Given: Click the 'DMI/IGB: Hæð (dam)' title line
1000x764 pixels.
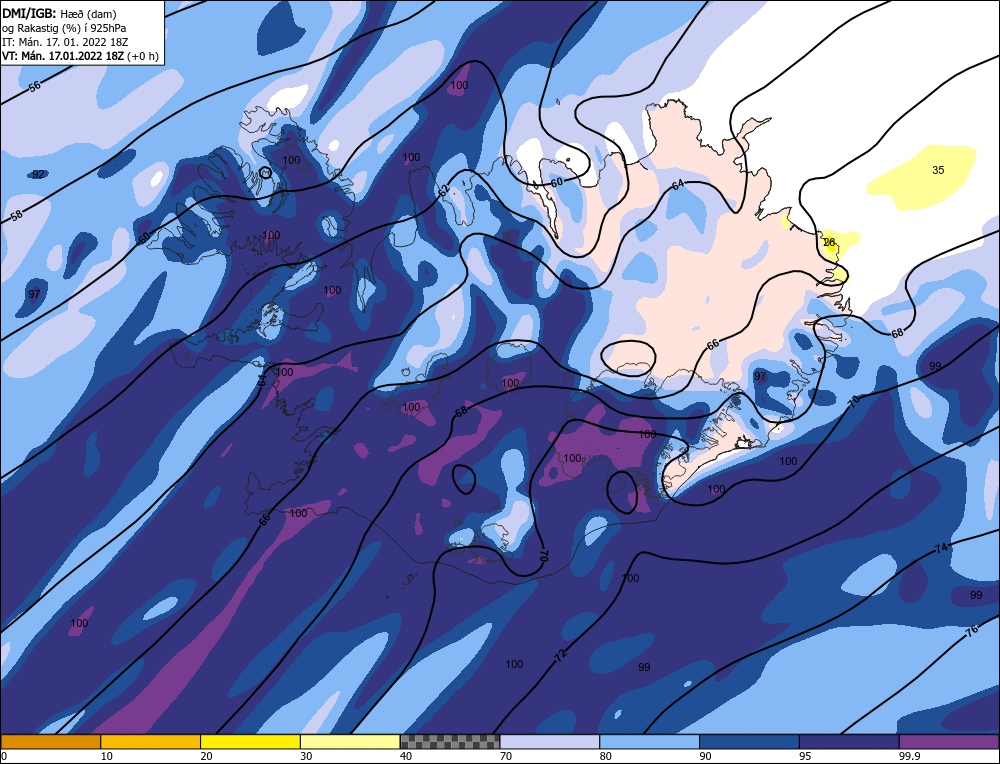Looking at the screenshot, I should 59,13.
